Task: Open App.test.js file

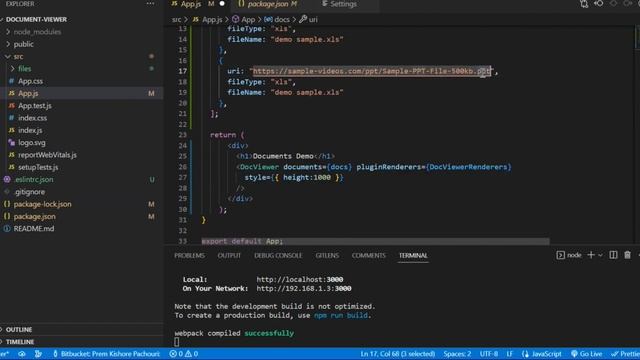Action: tap(35, 105)
